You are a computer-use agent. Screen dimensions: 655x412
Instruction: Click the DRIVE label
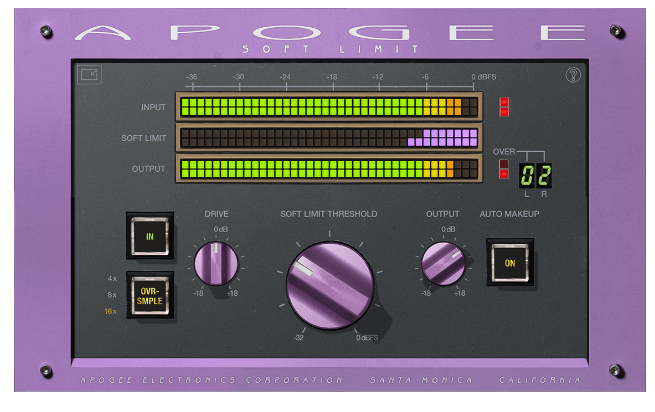coord(216,214)
